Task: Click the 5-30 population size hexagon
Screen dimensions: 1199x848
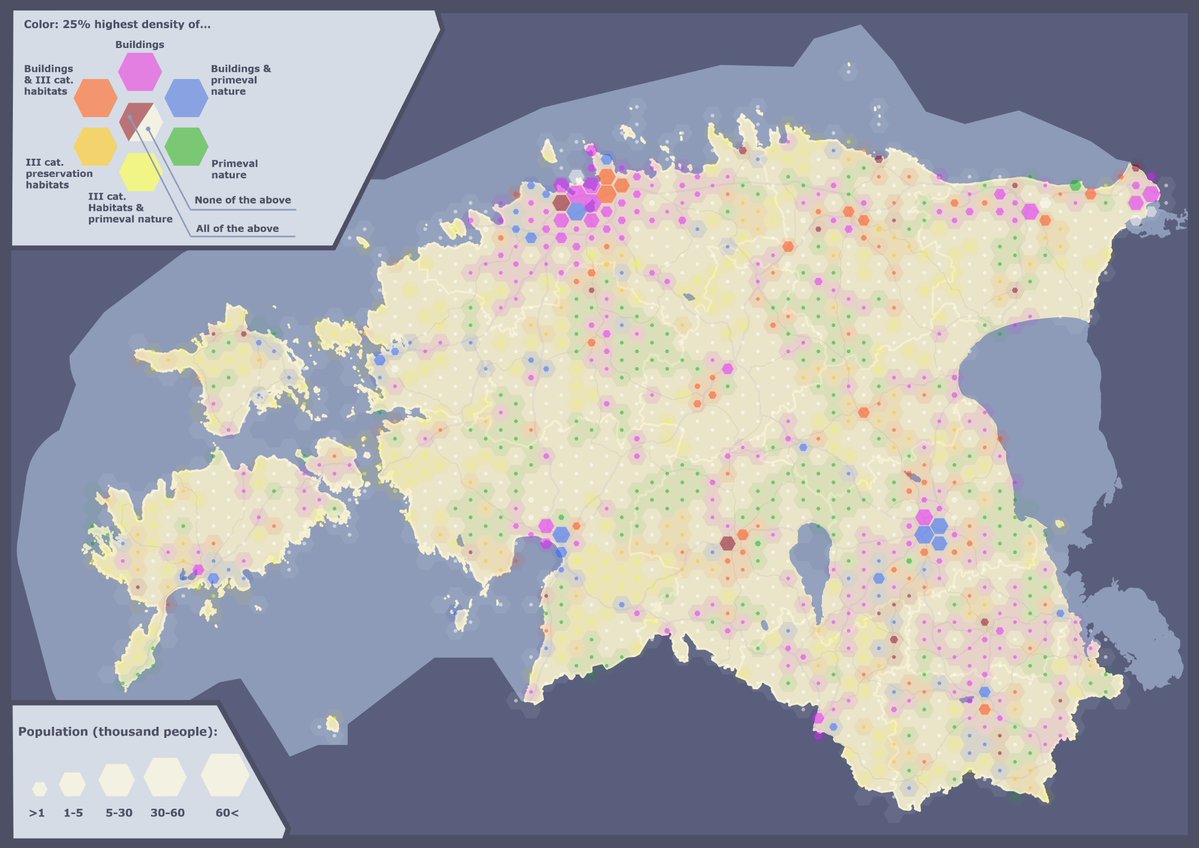Action: point(116,779)
